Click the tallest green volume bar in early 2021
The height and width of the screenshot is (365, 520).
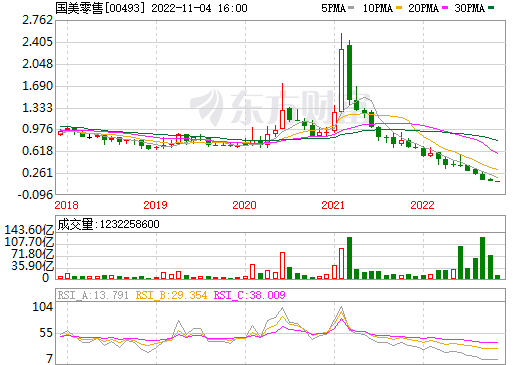click(x=349, y=258)
